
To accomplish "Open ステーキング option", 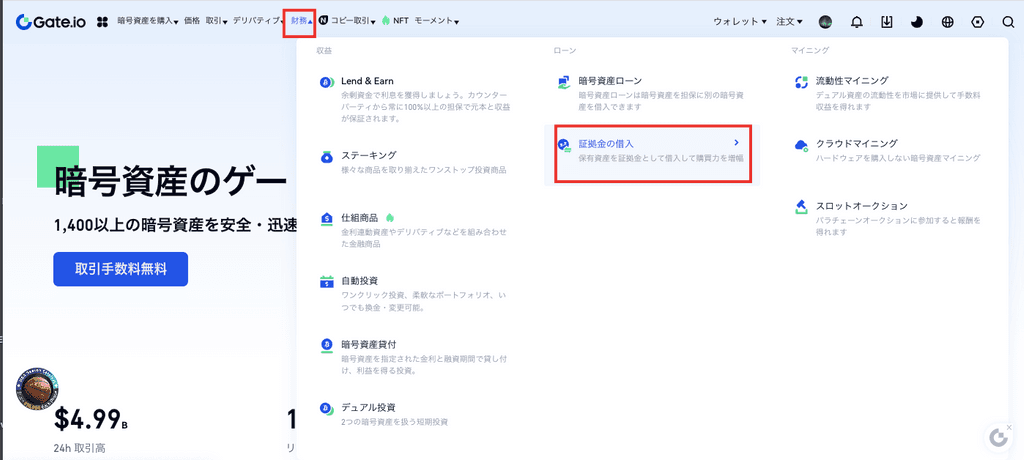I will [x=368, y=155].
